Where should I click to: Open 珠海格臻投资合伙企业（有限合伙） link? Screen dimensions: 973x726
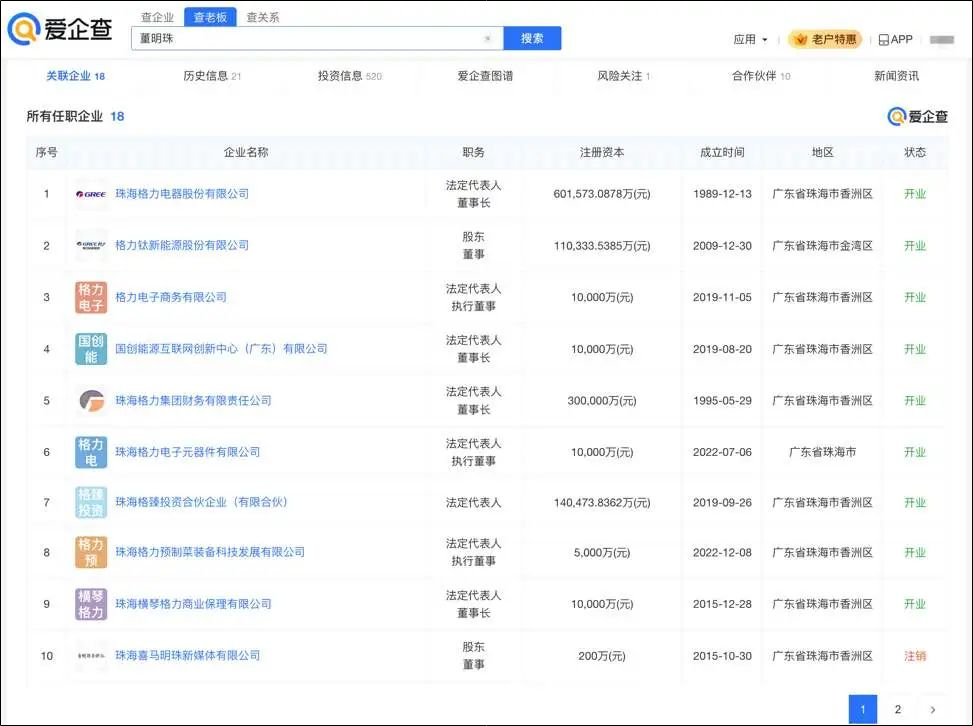[201, 502]
